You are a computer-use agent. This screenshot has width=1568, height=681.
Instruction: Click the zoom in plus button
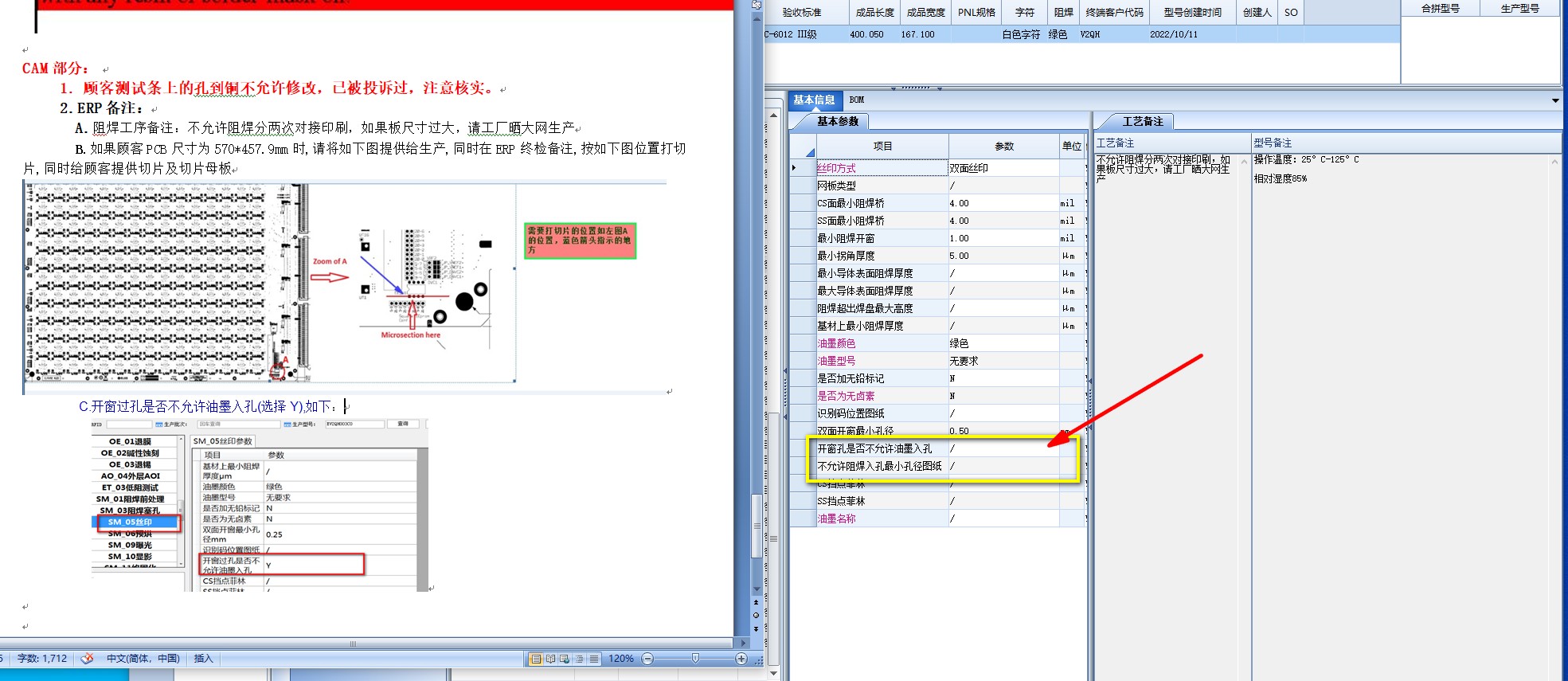[x=741, y=659]
